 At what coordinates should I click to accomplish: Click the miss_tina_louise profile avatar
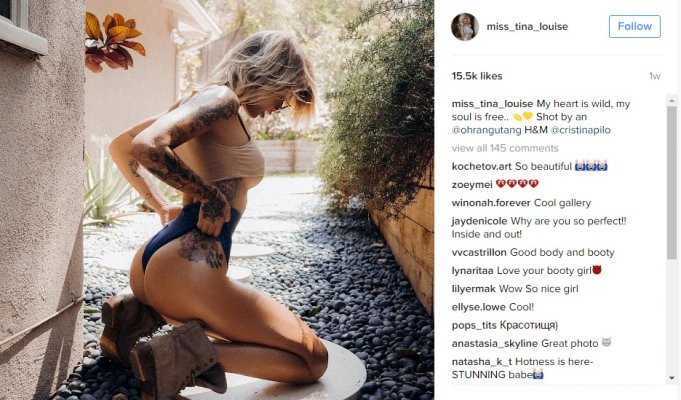(465, 26)
